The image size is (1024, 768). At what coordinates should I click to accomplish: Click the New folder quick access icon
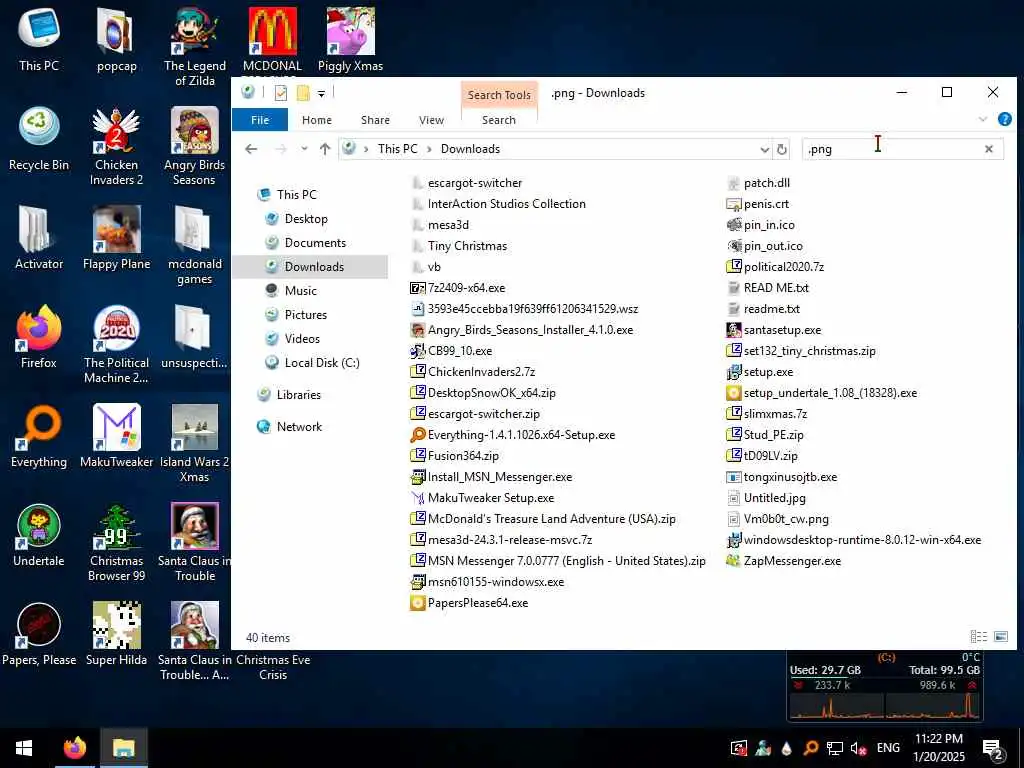coord(302,93)
